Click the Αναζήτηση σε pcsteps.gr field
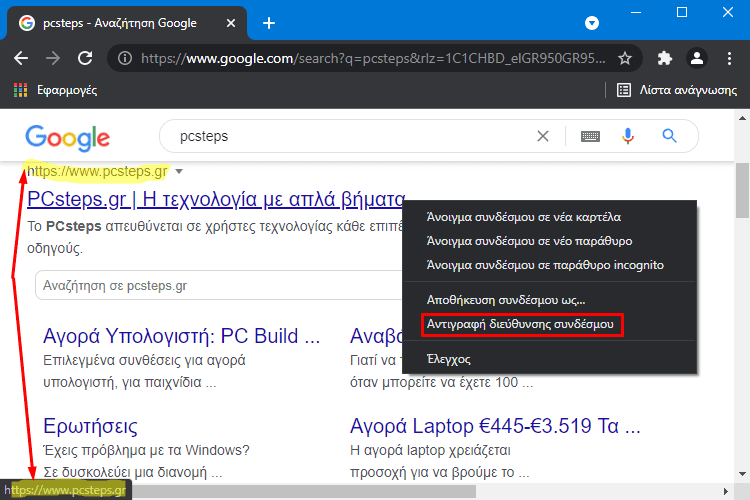The height and width of the screenshot is (500, 750). [219, 286]
